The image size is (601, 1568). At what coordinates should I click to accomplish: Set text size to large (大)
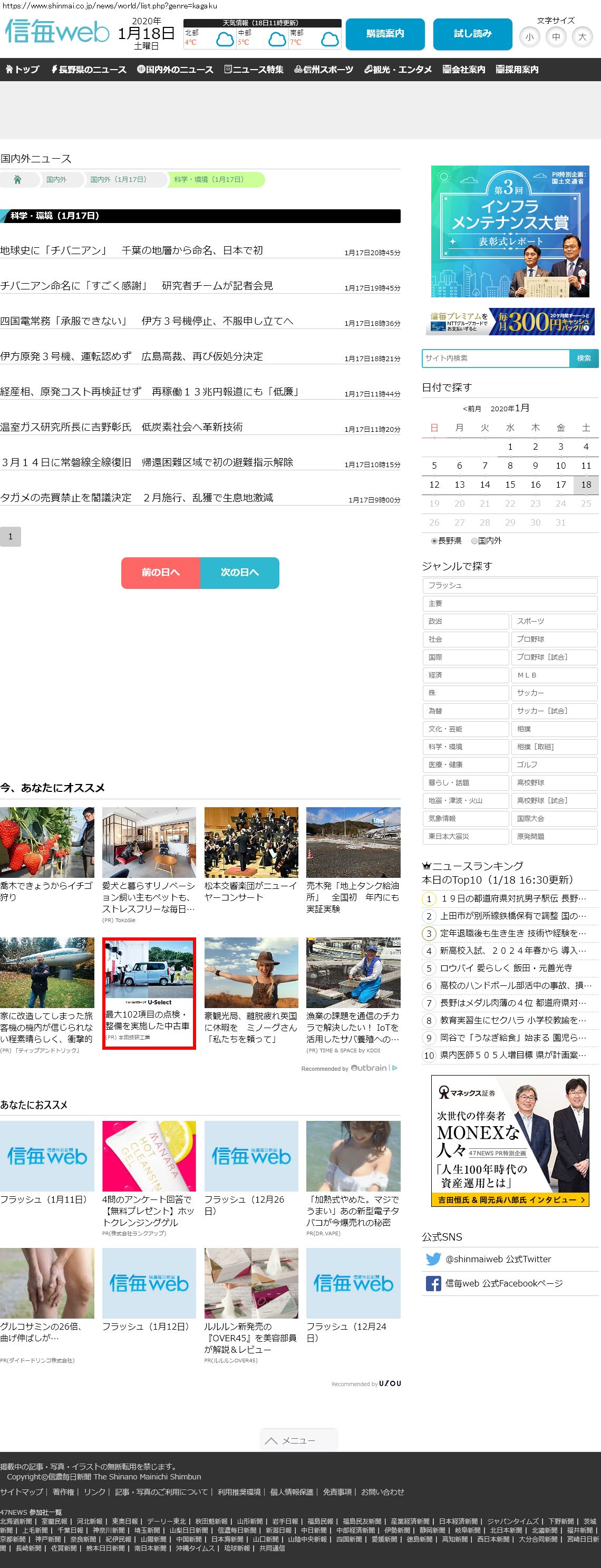point(582,37)
